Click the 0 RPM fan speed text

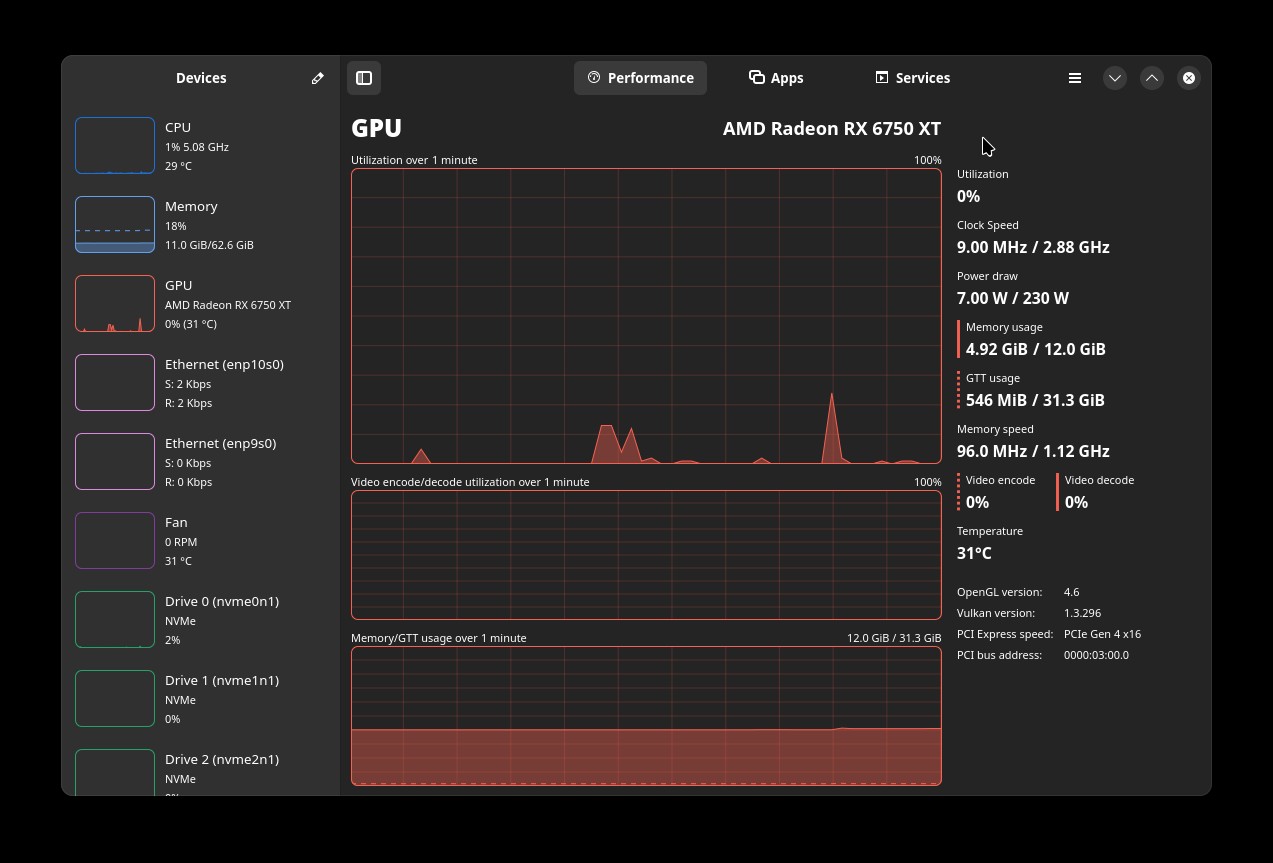coord(181,542)
